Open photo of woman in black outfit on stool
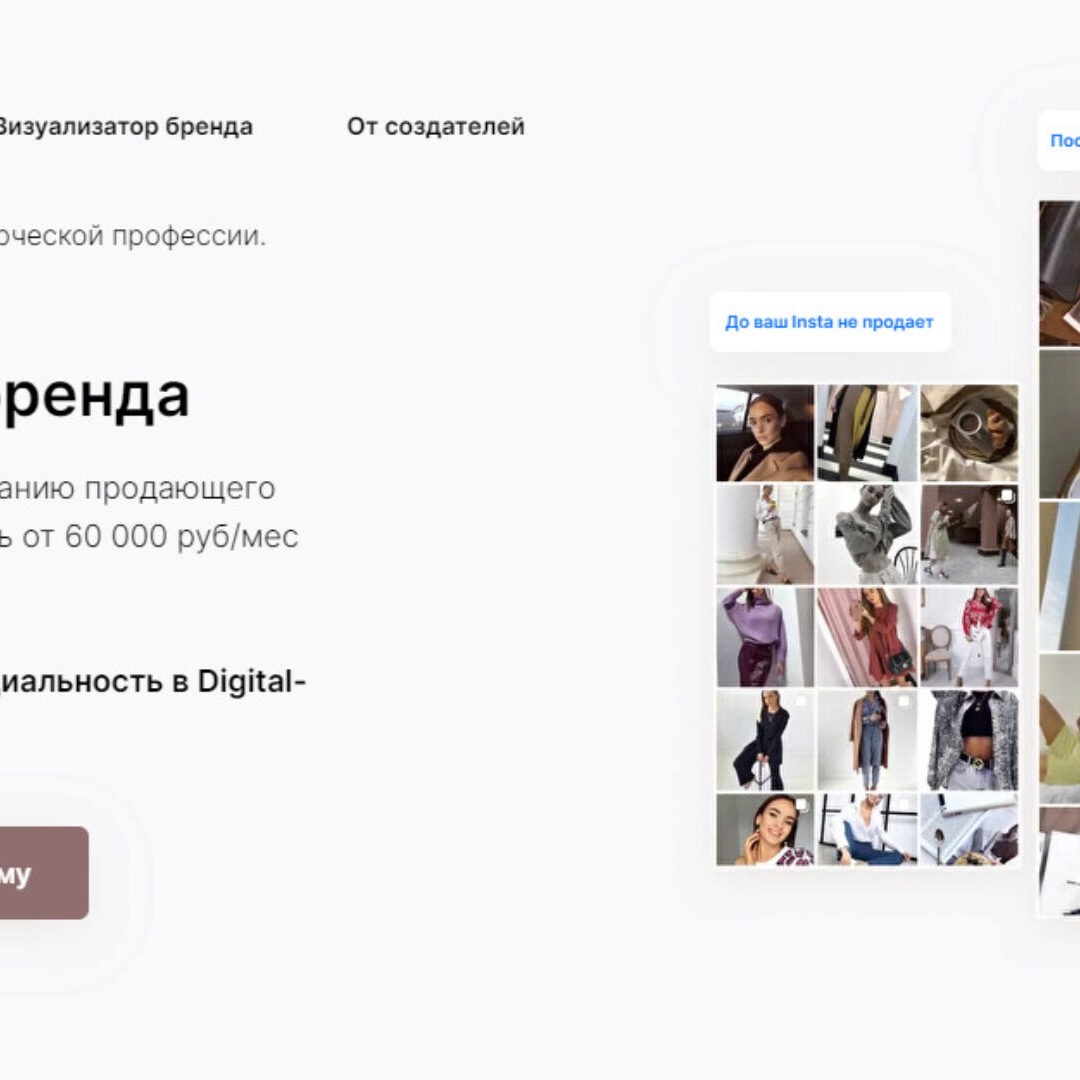 click(765, 740)
